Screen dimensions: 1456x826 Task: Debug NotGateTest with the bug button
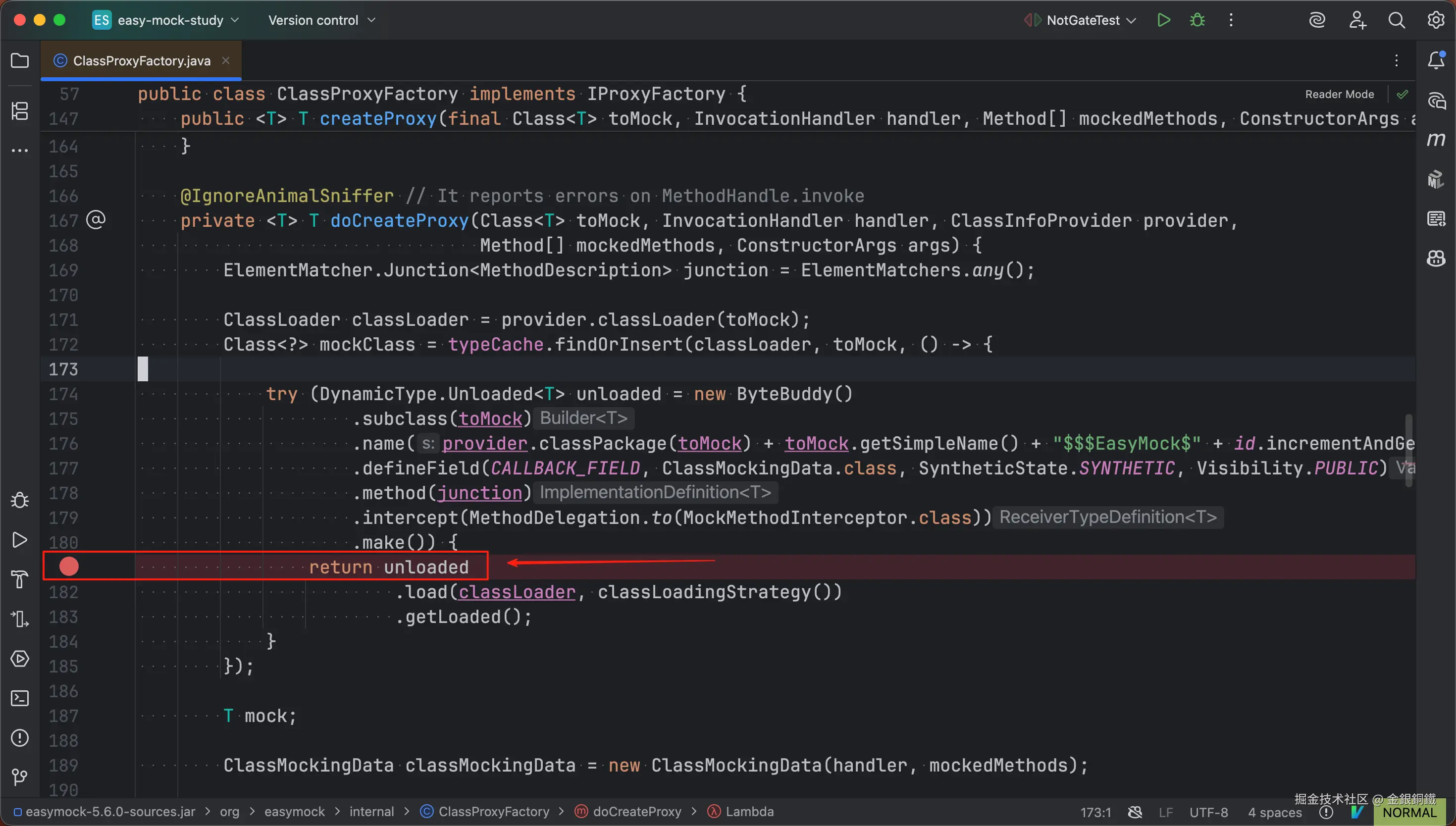click(1197, 20)
